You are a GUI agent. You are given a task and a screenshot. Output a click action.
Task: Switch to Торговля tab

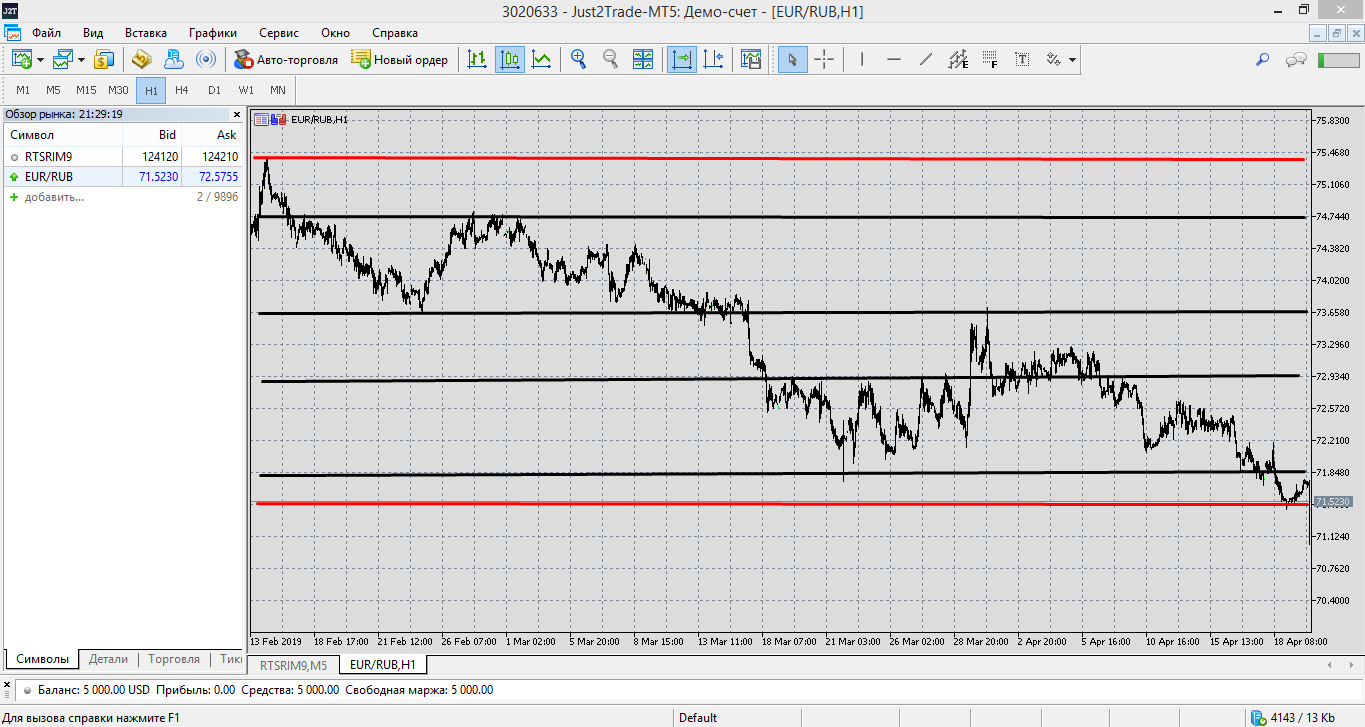(x=174, y=659)
